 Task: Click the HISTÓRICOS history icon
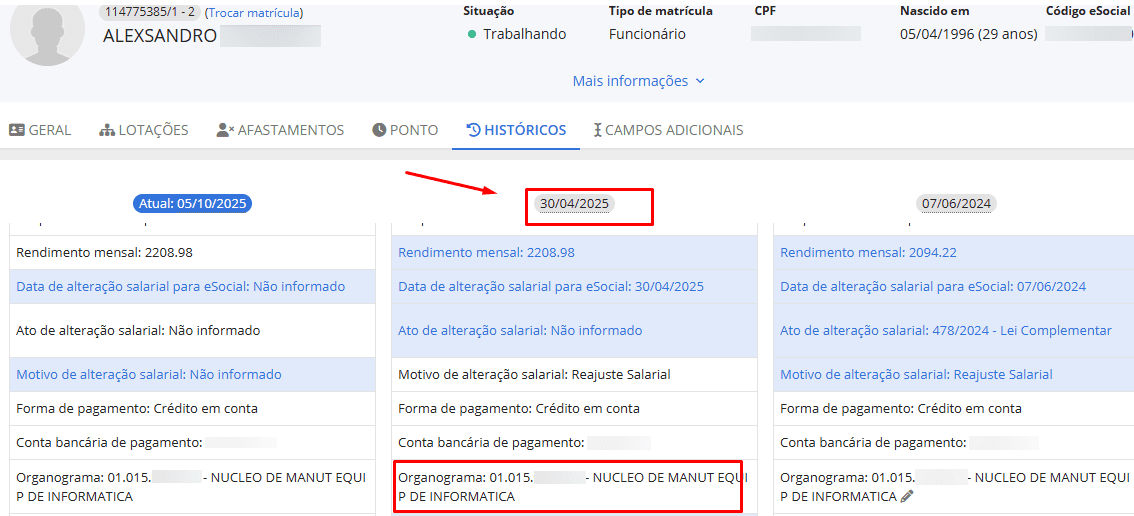474,130
